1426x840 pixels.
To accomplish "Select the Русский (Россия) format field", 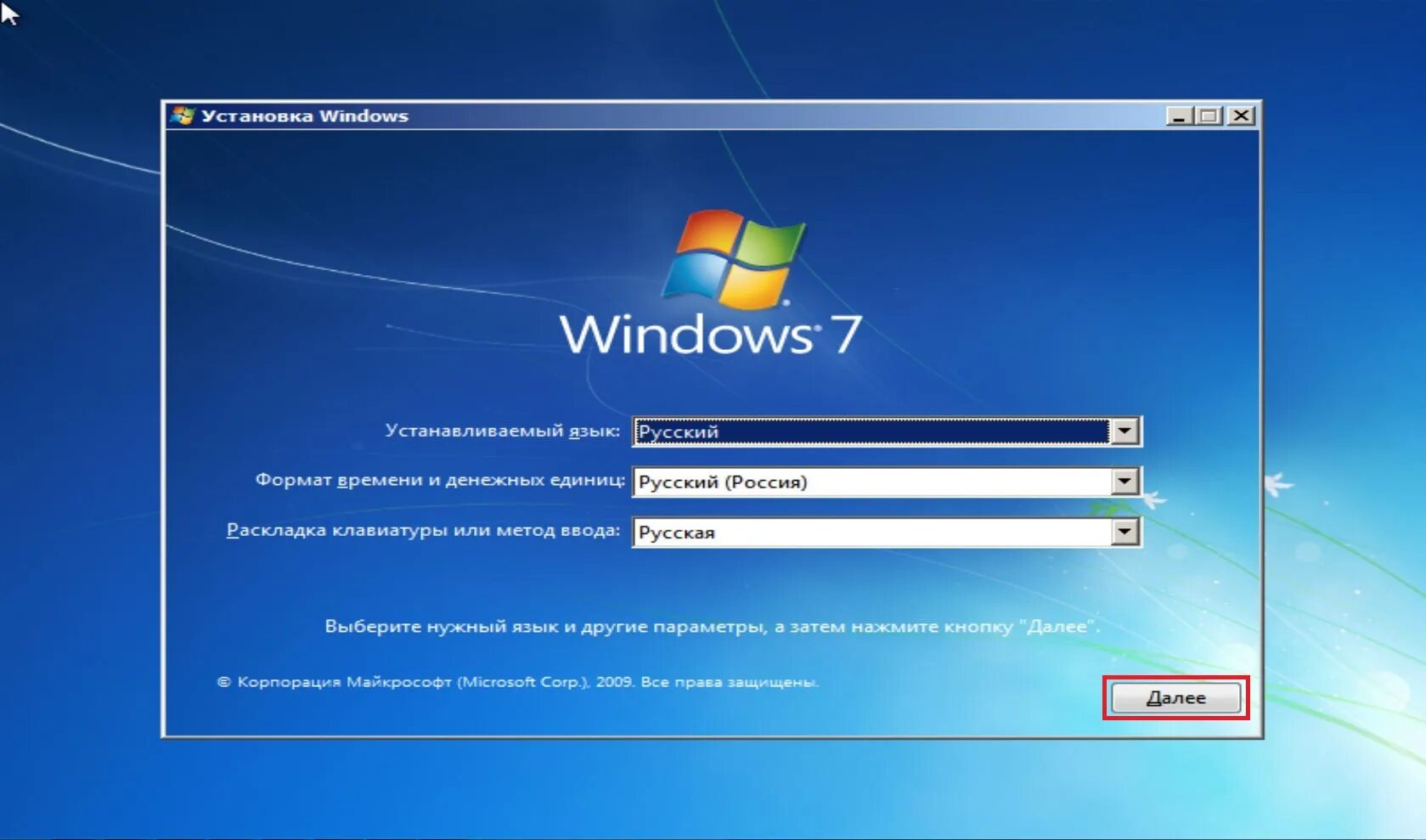I will (x=866, y=481).
